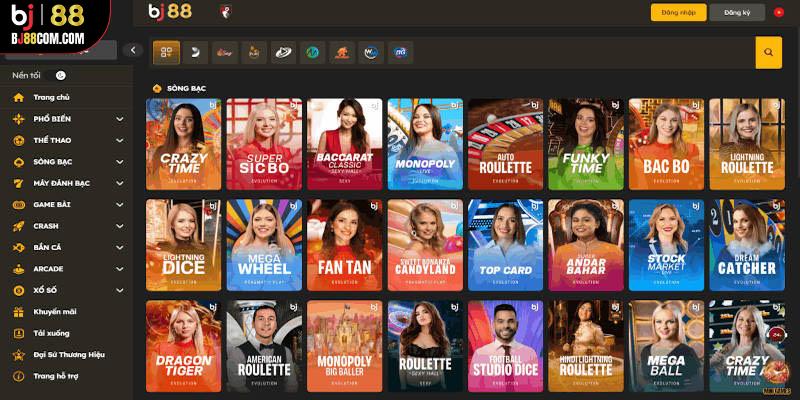Launch the American Roulette game card
800x400 pixels.
tap(264, 346)
